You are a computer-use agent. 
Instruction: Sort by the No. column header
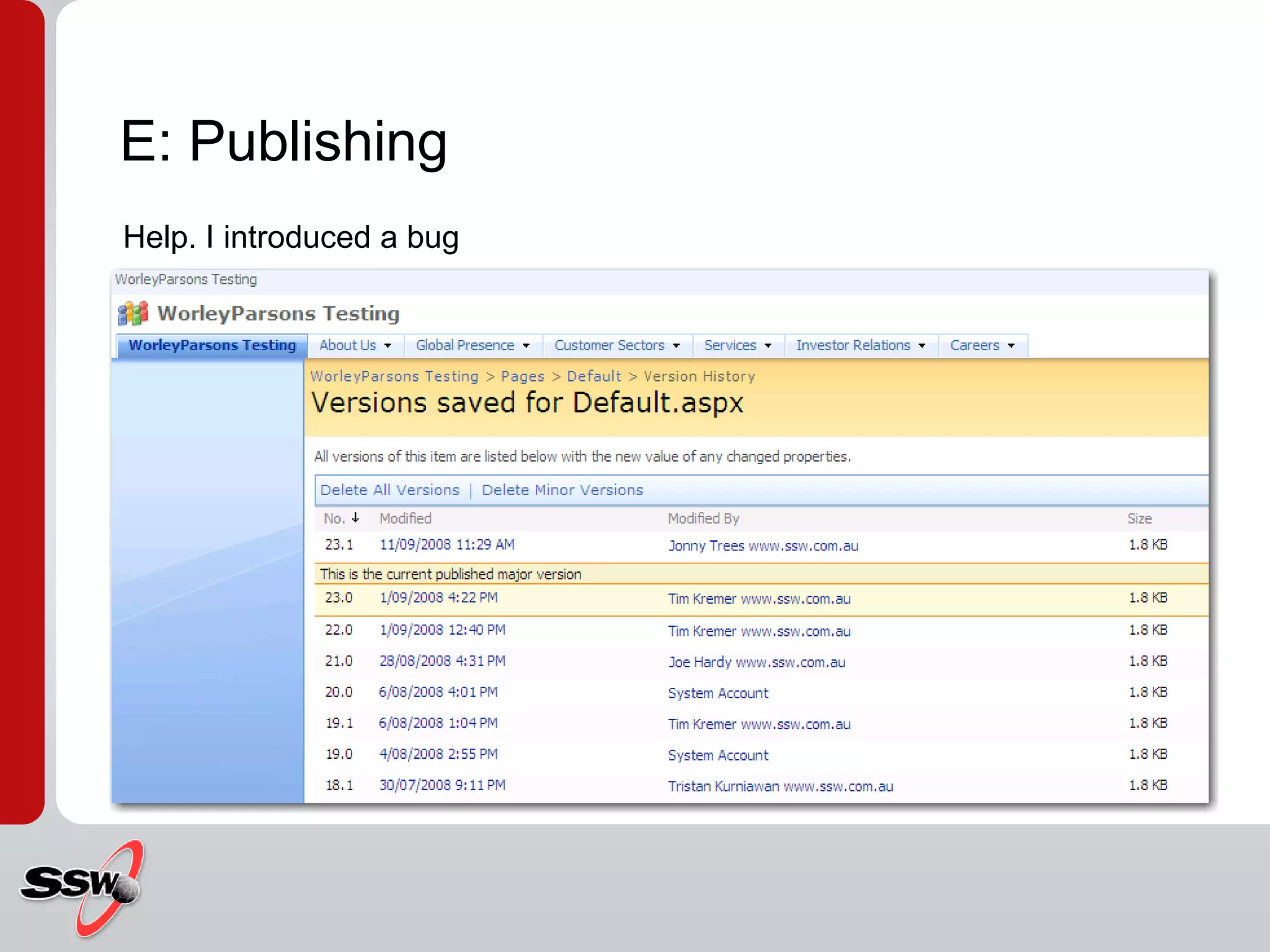point(334,518)
